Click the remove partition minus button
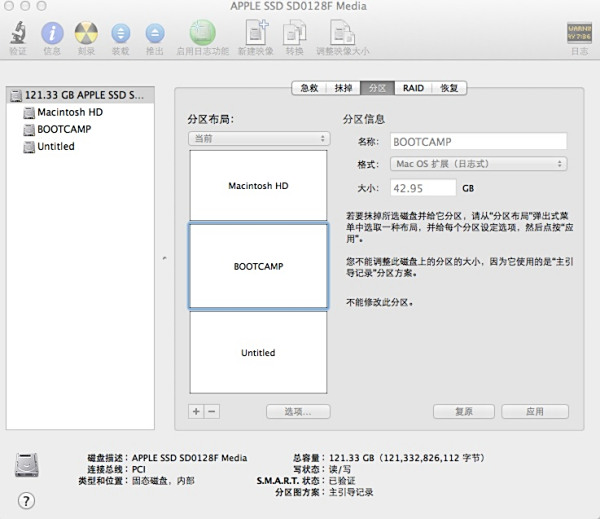Image resolution: width=600 pixels, height=519 pixels. [212, 411]
